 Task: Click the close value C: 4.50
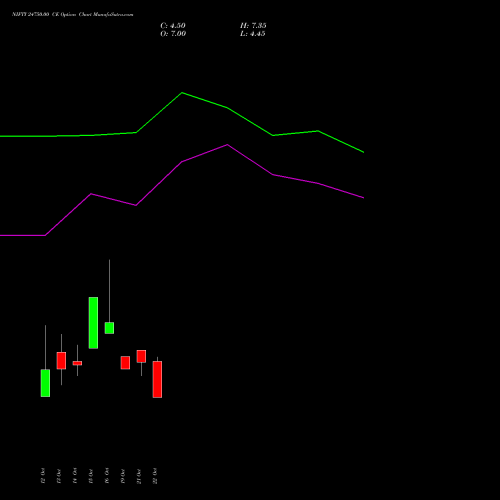(173, 26)
